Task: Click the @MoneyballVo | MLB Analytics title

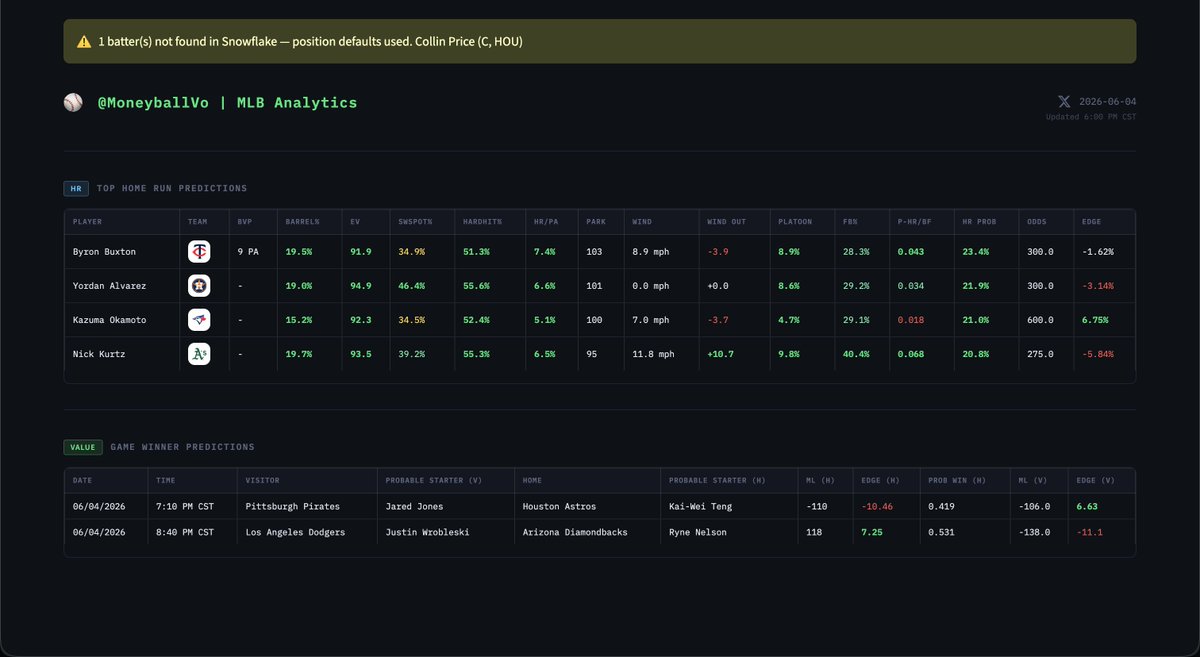Action: point(227,103)
